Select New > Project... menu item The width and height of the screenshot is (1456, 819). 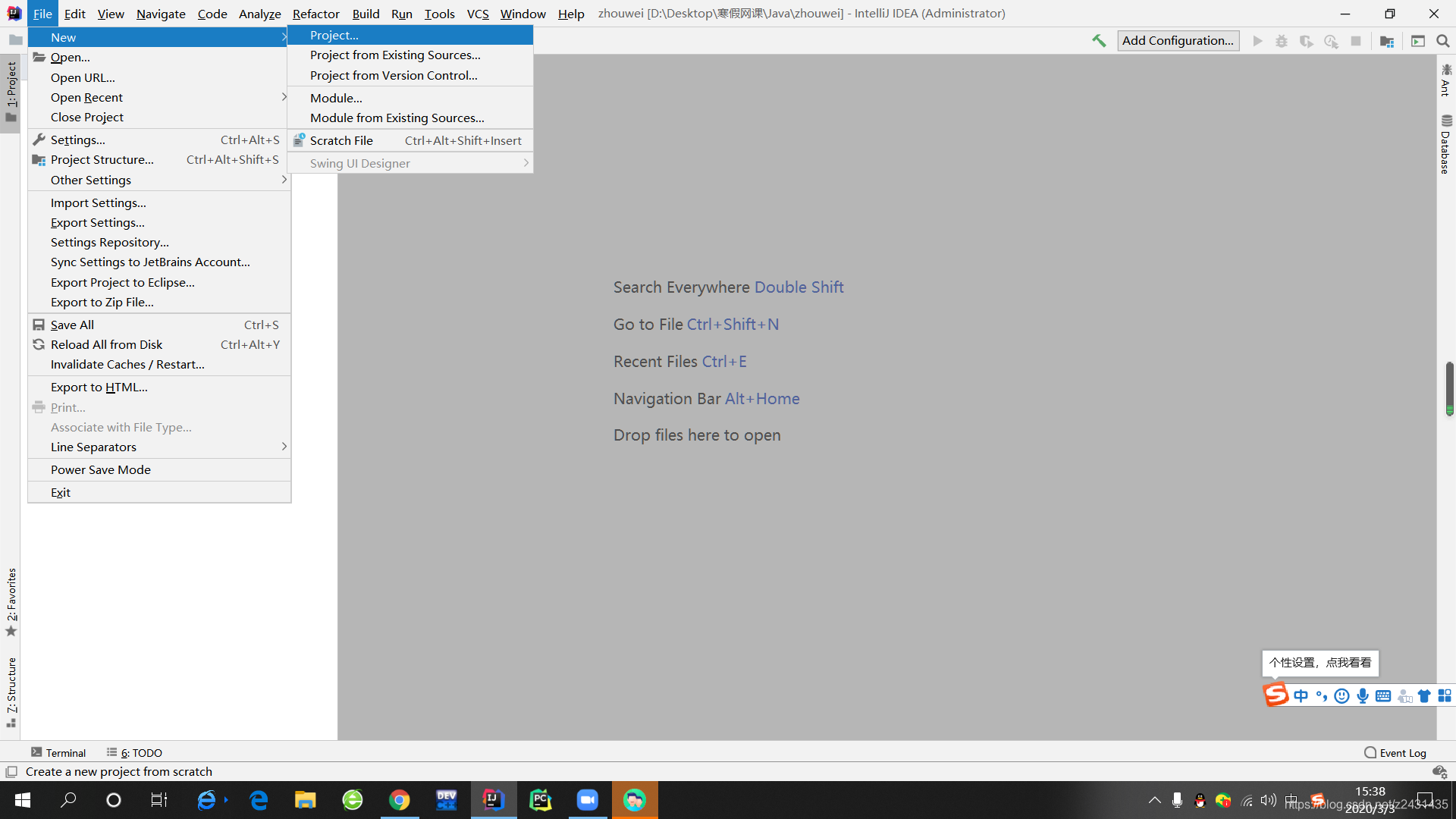[410, 35]
